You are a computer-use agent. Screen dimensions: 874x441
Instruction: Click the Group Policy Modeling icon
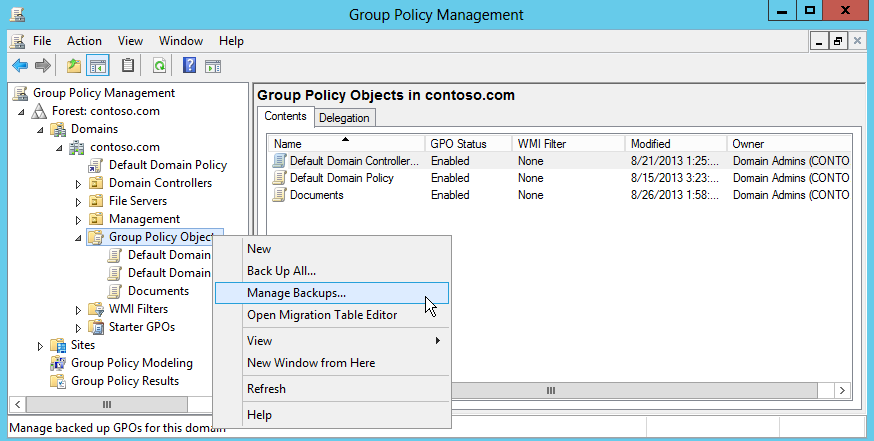(x=58, y=363)
